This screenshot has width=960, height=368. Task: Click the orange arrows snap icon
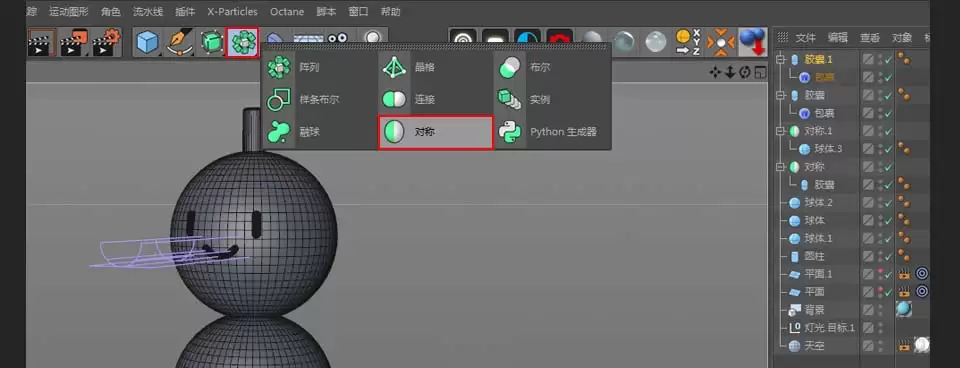click(721, 43)
